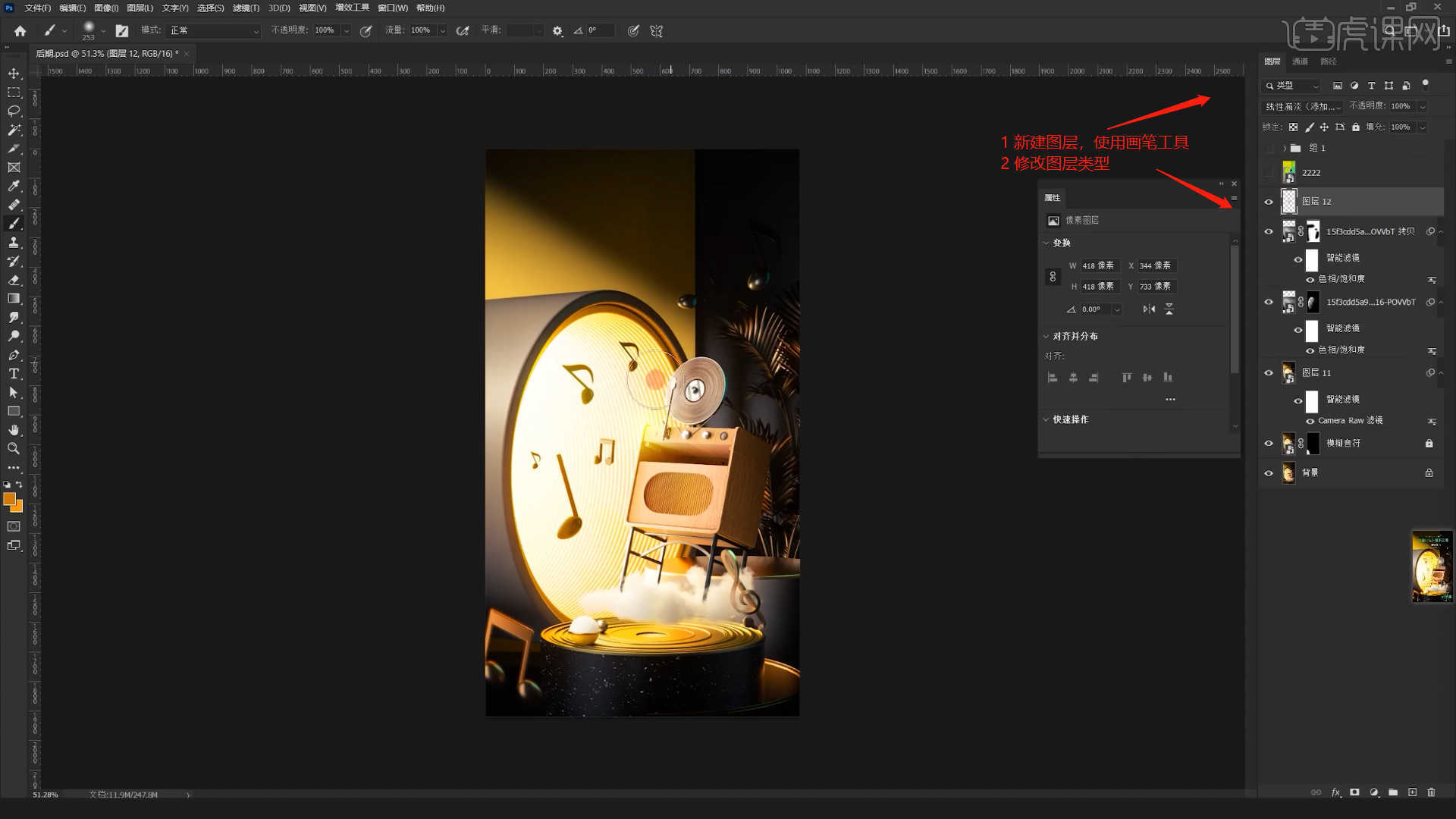Select the Horizontal Type tool
This screenshot has width=1456, height=819.
point(14,373)
